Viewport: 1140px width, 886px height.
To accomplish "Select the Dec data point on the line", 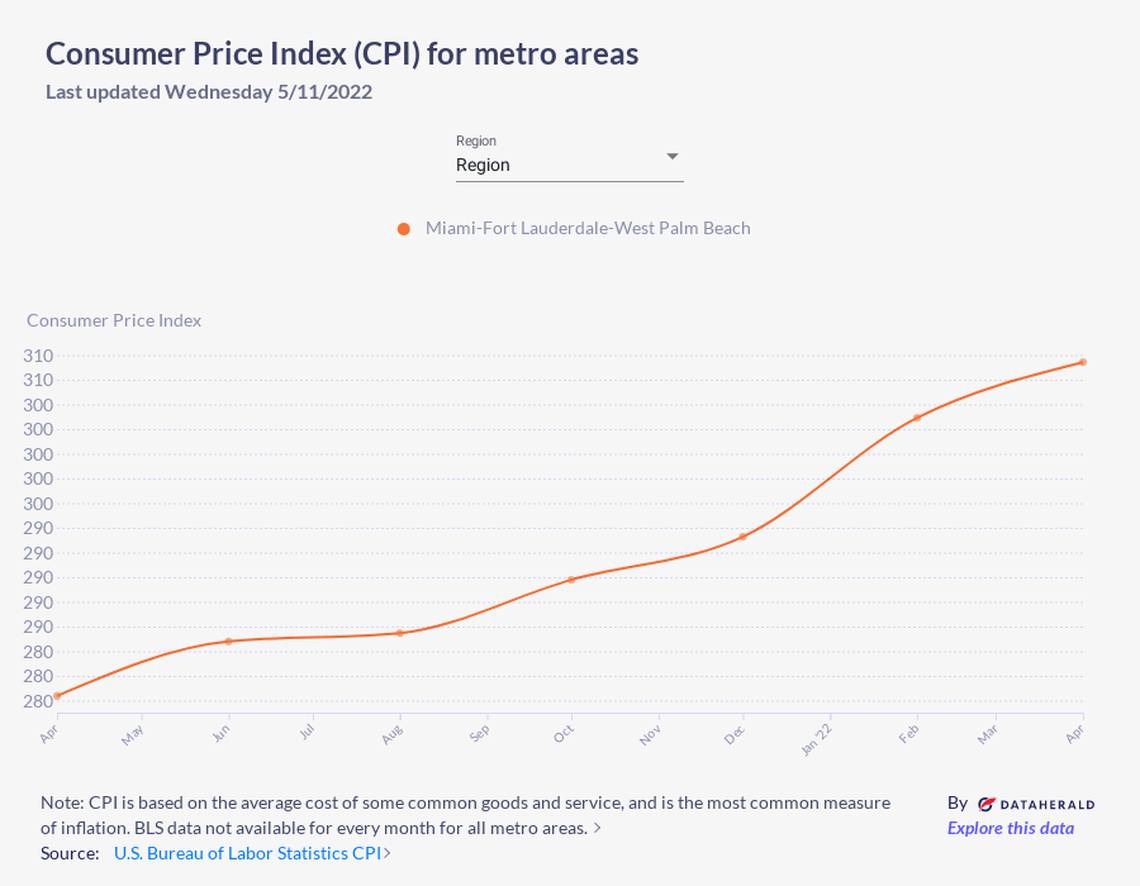I will (x=741, y=537).
